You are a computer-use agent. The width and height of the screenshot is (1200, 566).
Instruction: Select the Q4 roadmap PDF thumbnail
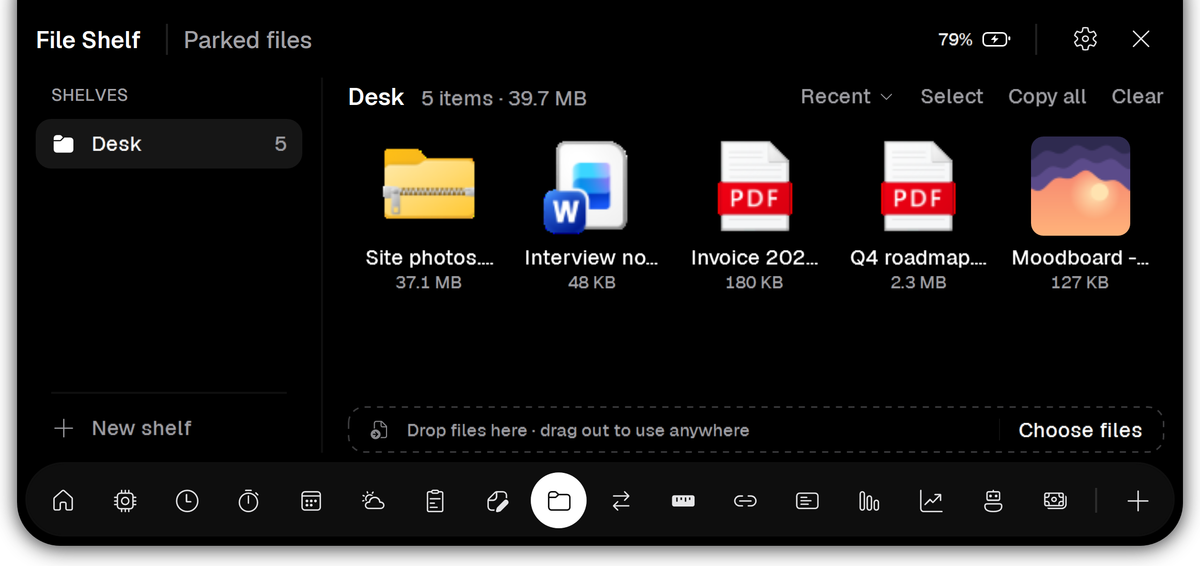pos(918,187)
